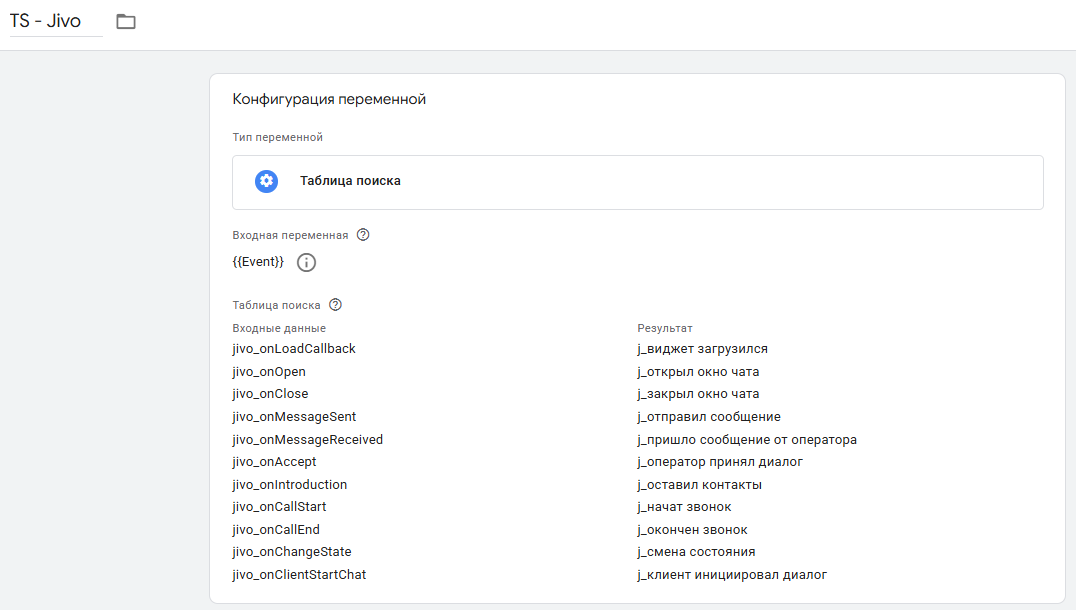Open the folder icon next to TS - Jivo
This screenshot has width=1076, height=610.
(x=126, y=21)
